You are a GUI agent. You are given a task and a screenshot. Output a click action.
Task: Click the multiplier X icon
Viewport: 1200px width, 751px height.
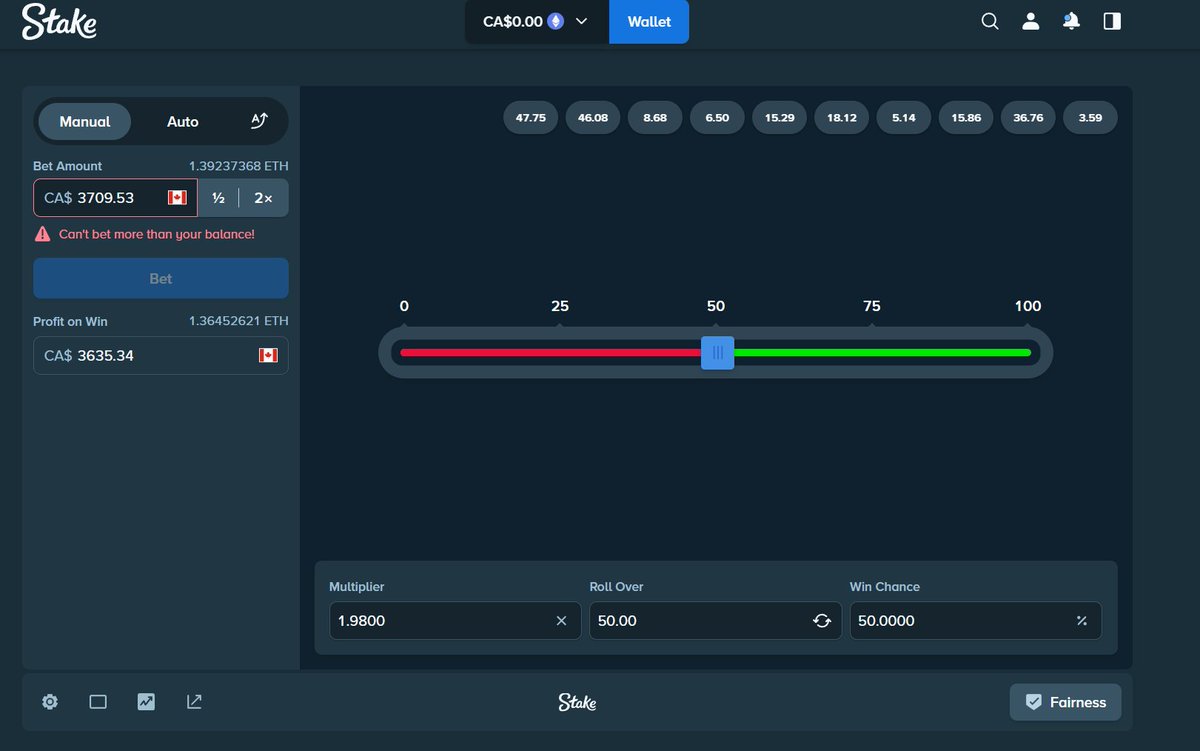561,621
